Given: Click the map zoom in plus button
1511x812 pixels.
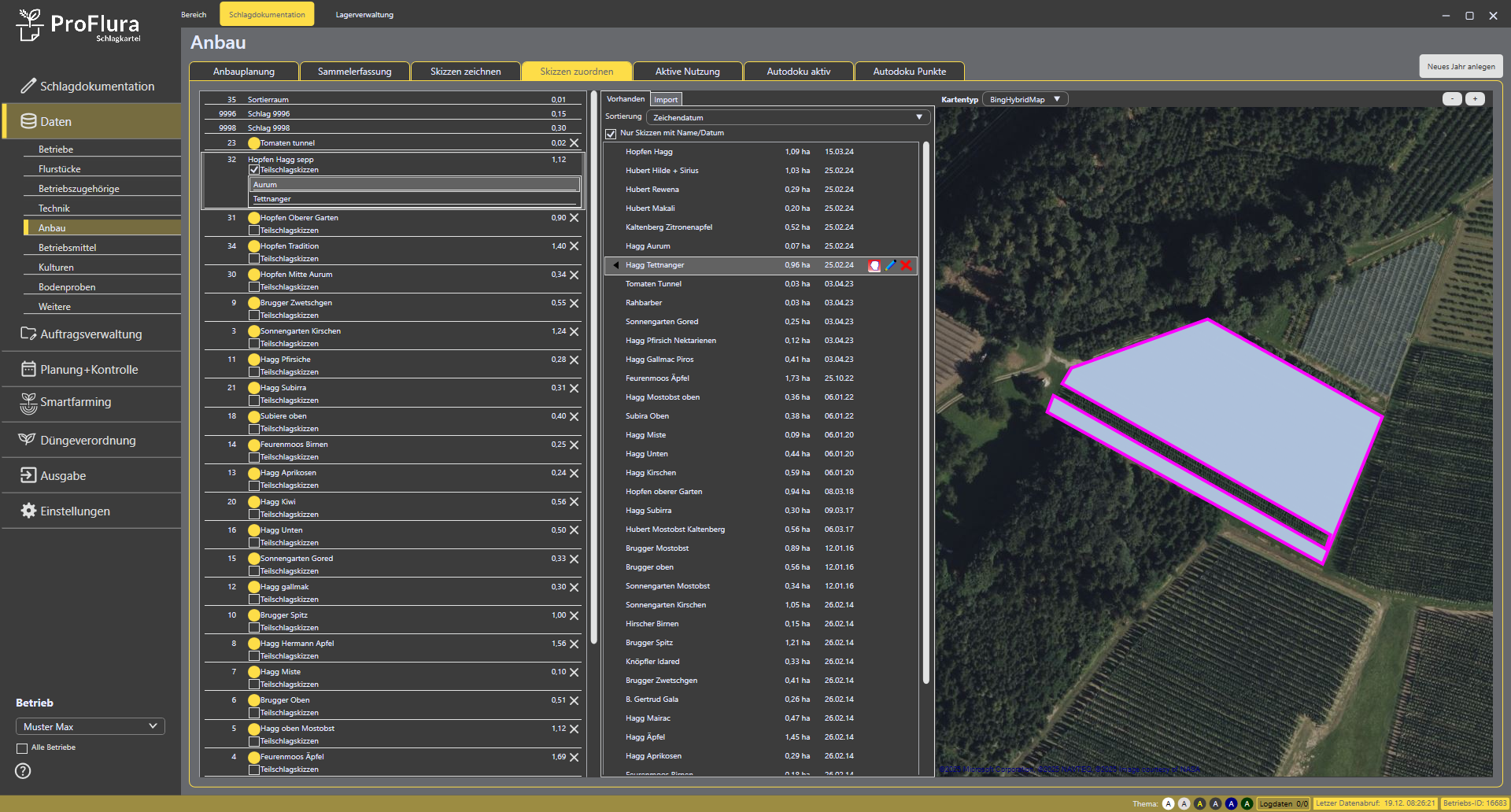Looking at the screenshot, I should click(1475, 99).
